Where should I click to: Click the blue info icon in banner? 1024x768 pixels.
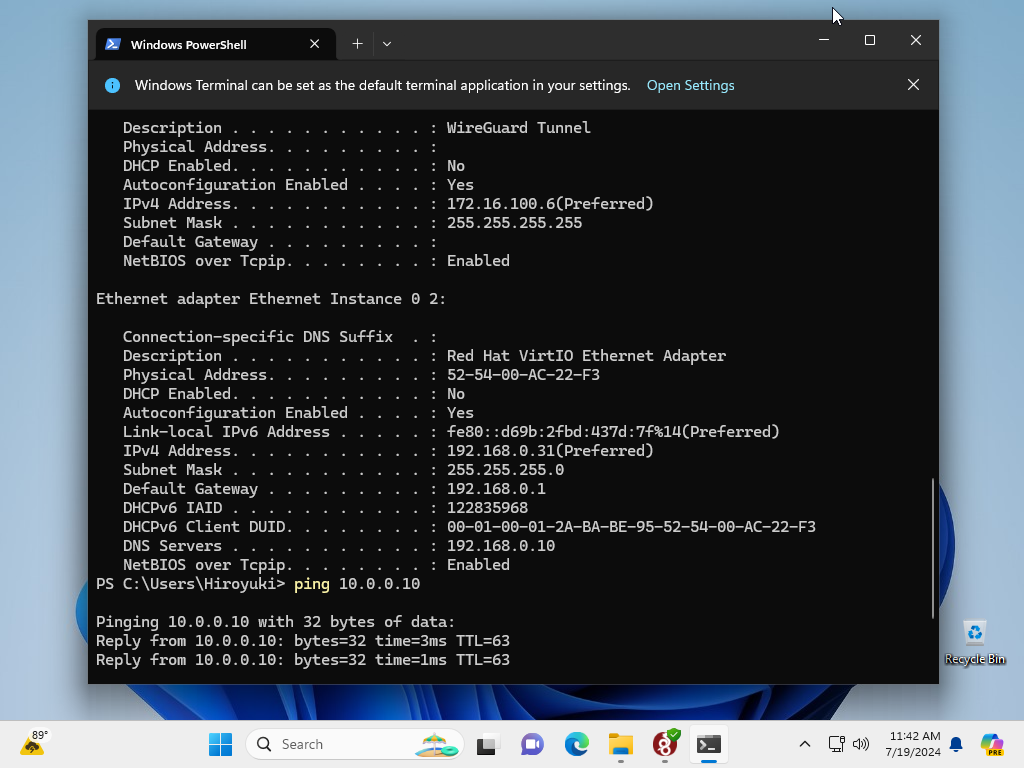tap(112, 86)
